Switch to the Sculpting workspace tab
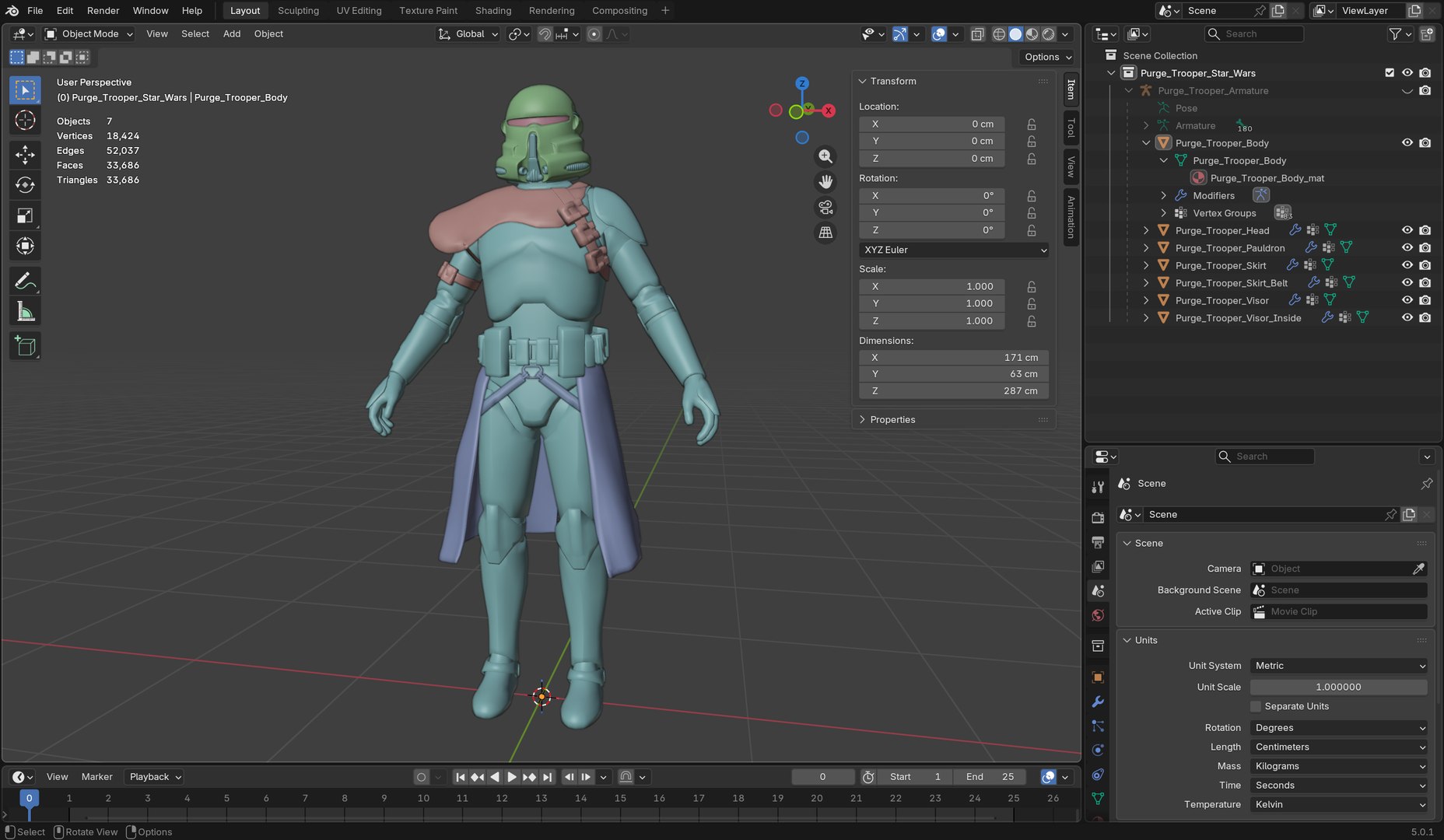Image resolution: width=1444 pixels, height=840 pixels. point(298,11)
